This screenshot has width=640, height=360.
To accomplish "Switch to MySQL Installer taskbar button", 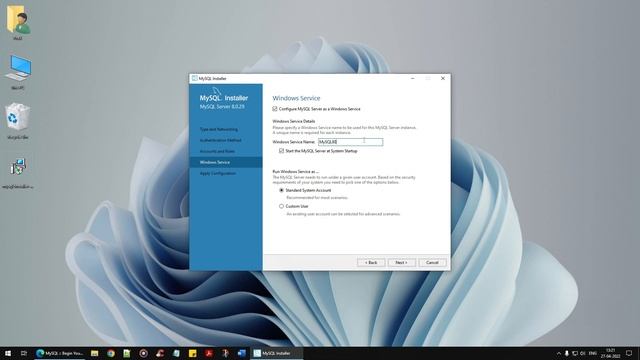I will [x=276, y=353].
